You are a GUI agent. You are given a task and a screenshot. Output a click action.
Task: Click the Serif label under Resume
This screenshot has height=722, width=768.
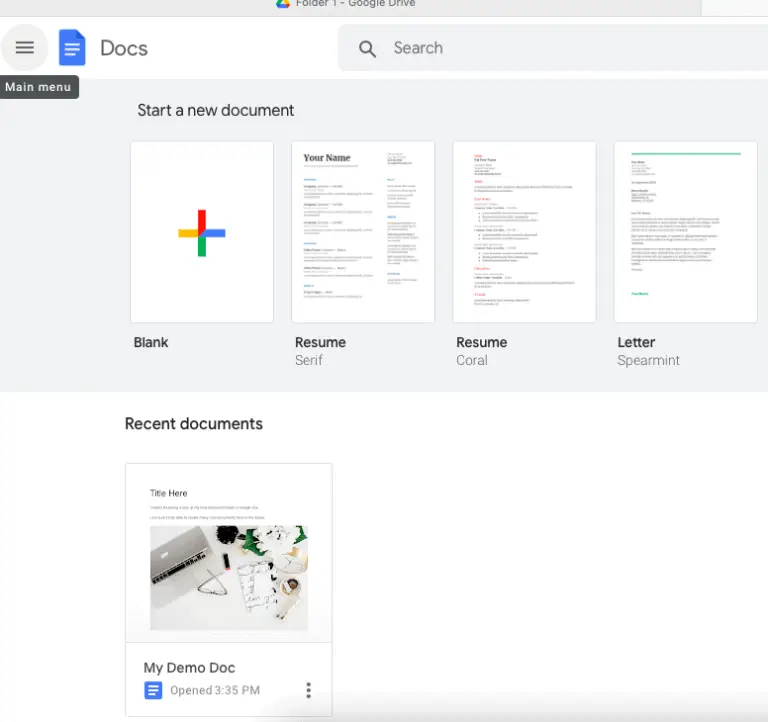point(309,360)
